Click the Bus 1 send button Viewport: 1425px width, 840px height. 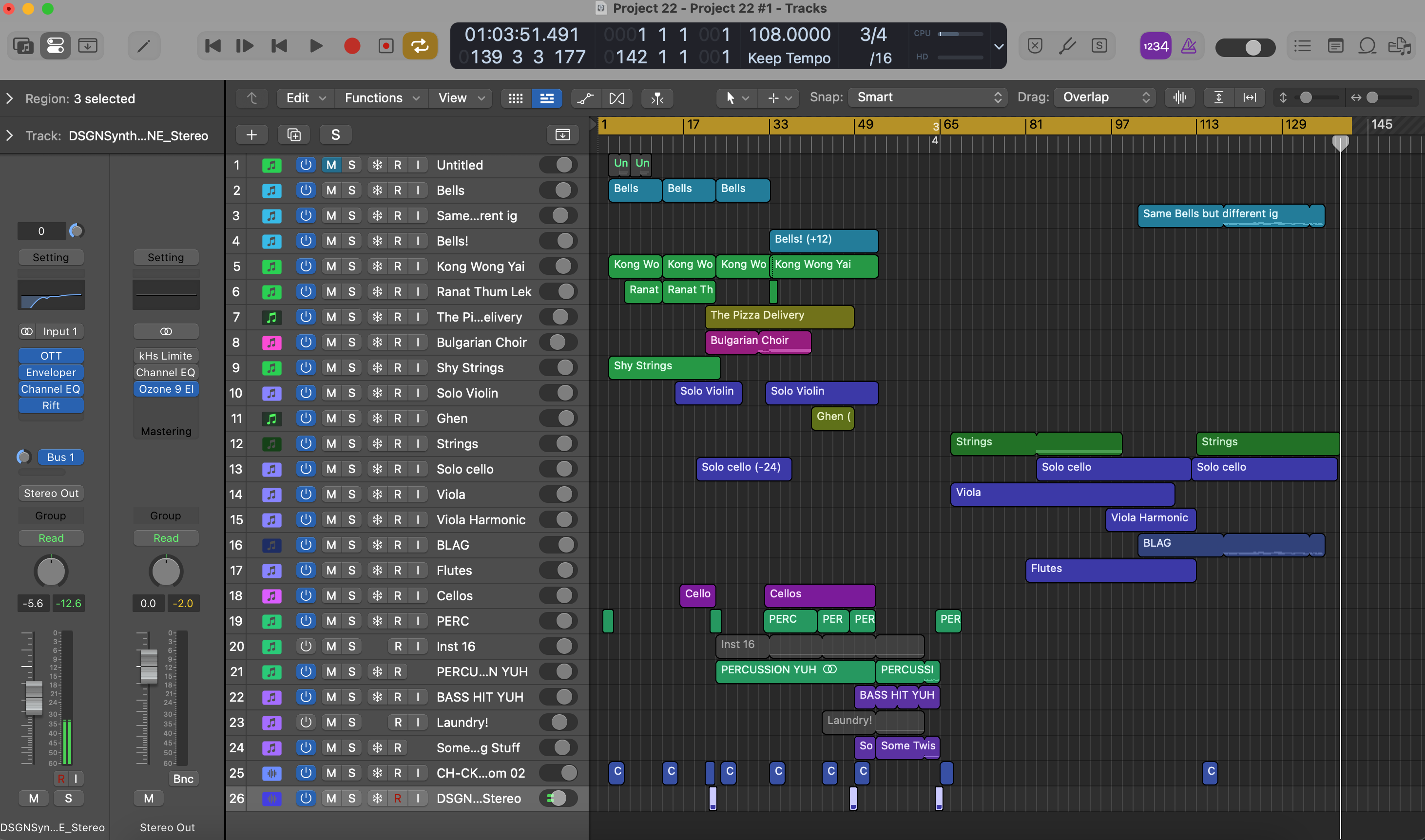pyautogui.click(x=60, y=457)
